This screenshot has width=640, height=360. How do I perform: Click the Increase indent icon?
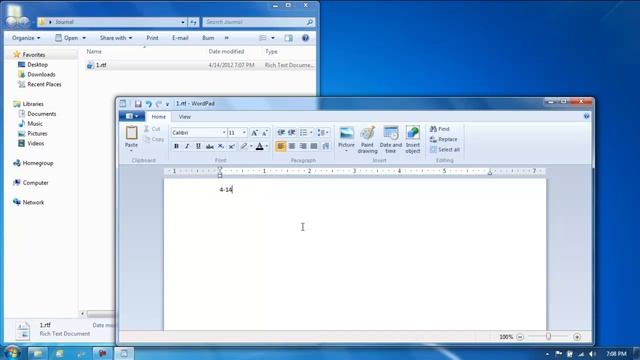point(291,133)
